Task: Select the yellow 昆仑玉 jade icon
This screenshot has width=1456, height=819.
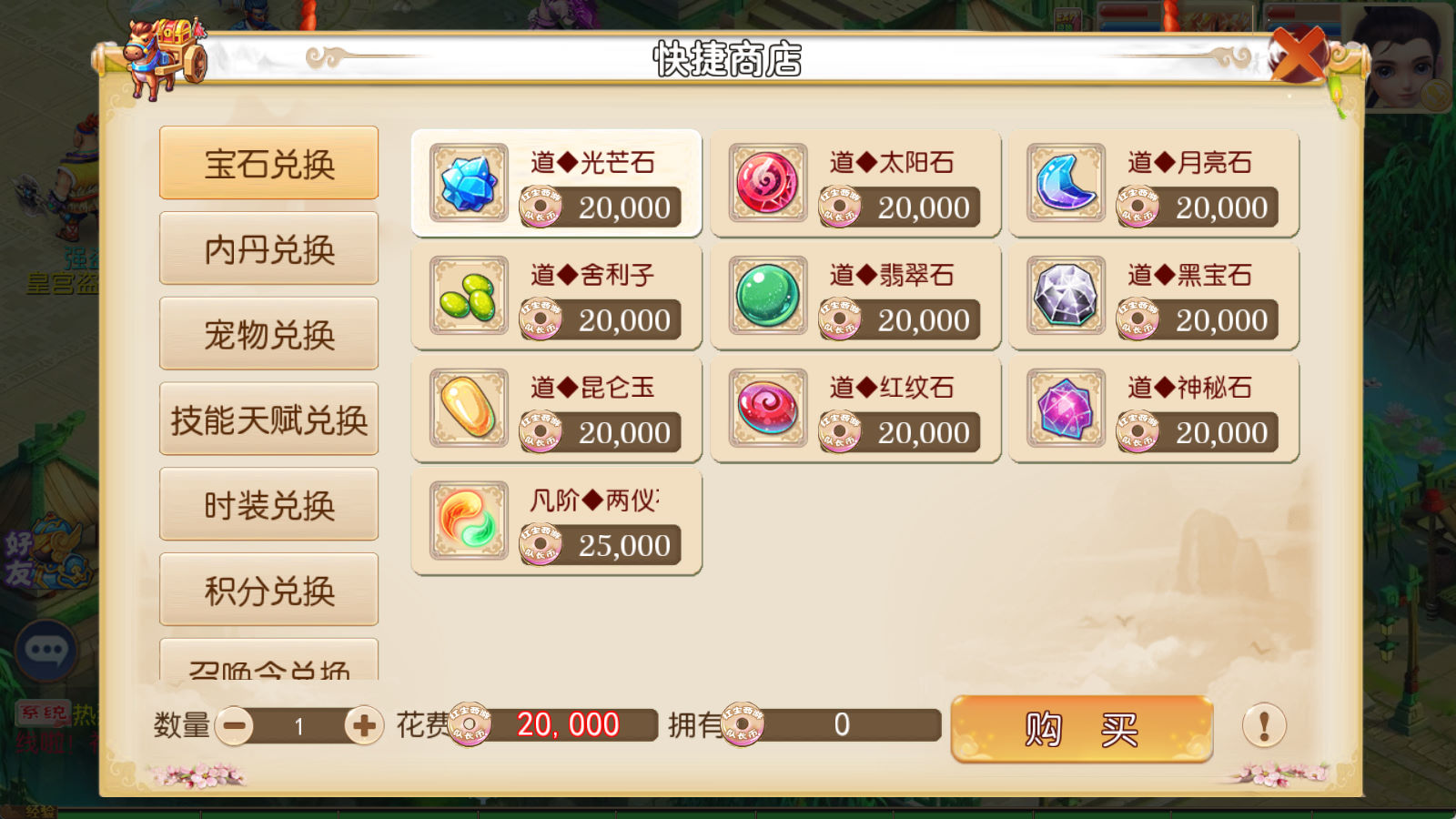Action: (469, 408)
